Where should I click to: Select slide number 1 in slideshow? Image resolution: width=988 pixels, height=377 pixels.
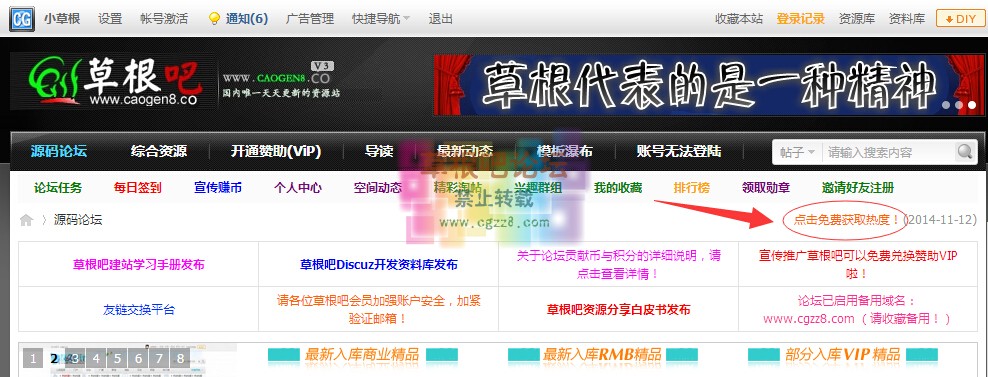pyautogui.click(x=33, y=359)
